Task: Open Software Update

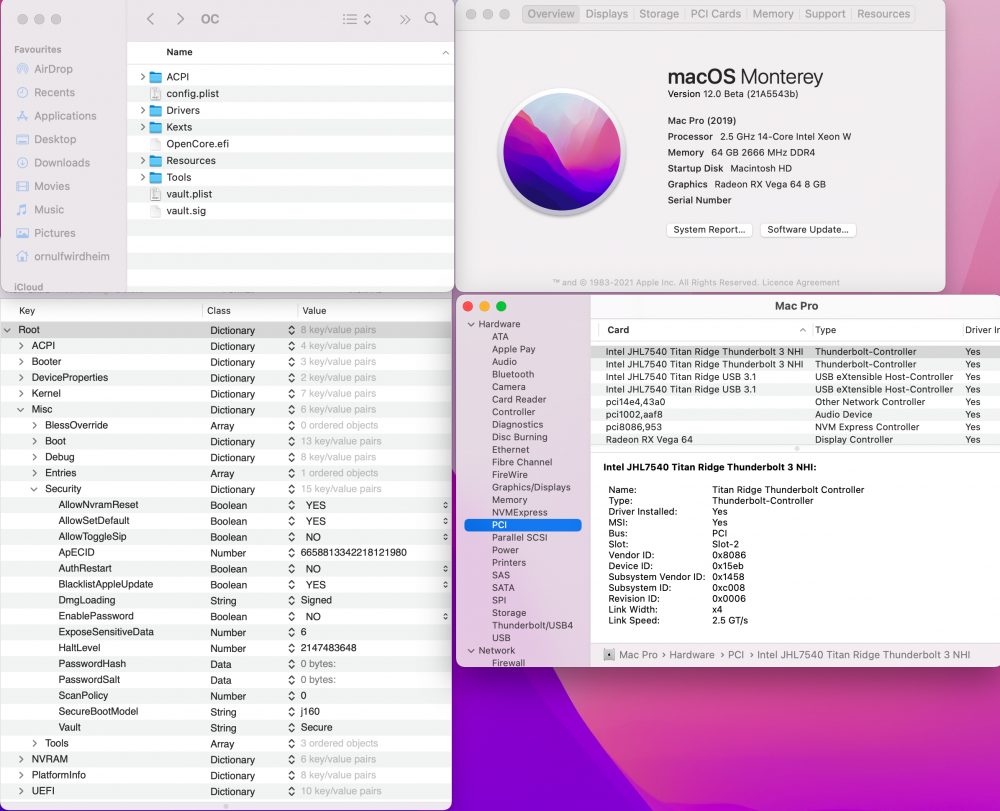Action: pyautogui.click(x=807, y=230)
